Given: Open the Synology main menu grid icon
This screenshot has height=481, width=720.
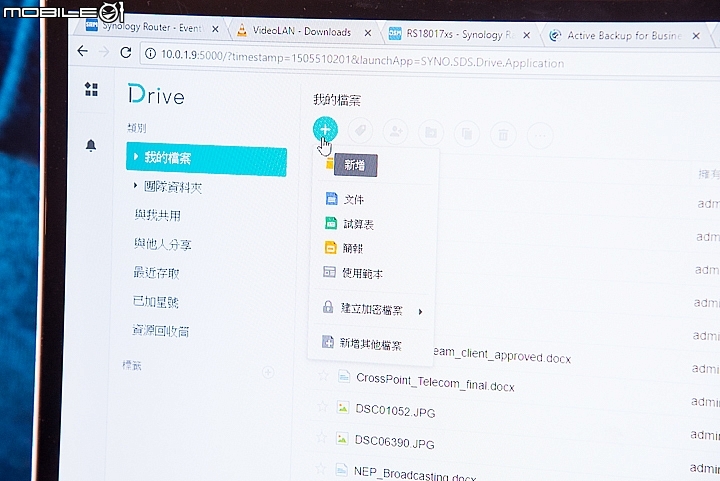Looking at the screenshot, I should [91, 89].
